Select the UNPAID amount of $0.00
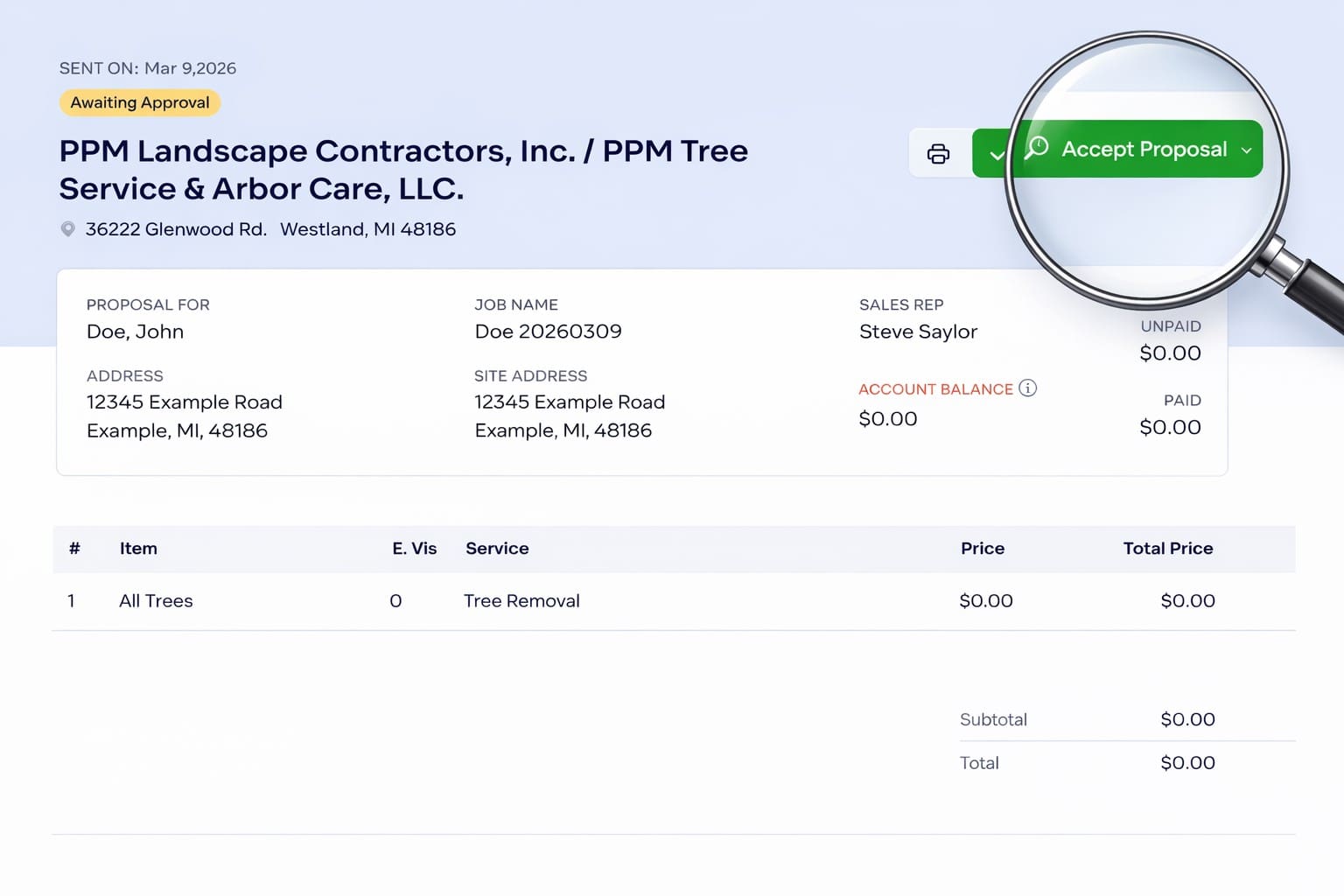 (x=1170, y=353)
